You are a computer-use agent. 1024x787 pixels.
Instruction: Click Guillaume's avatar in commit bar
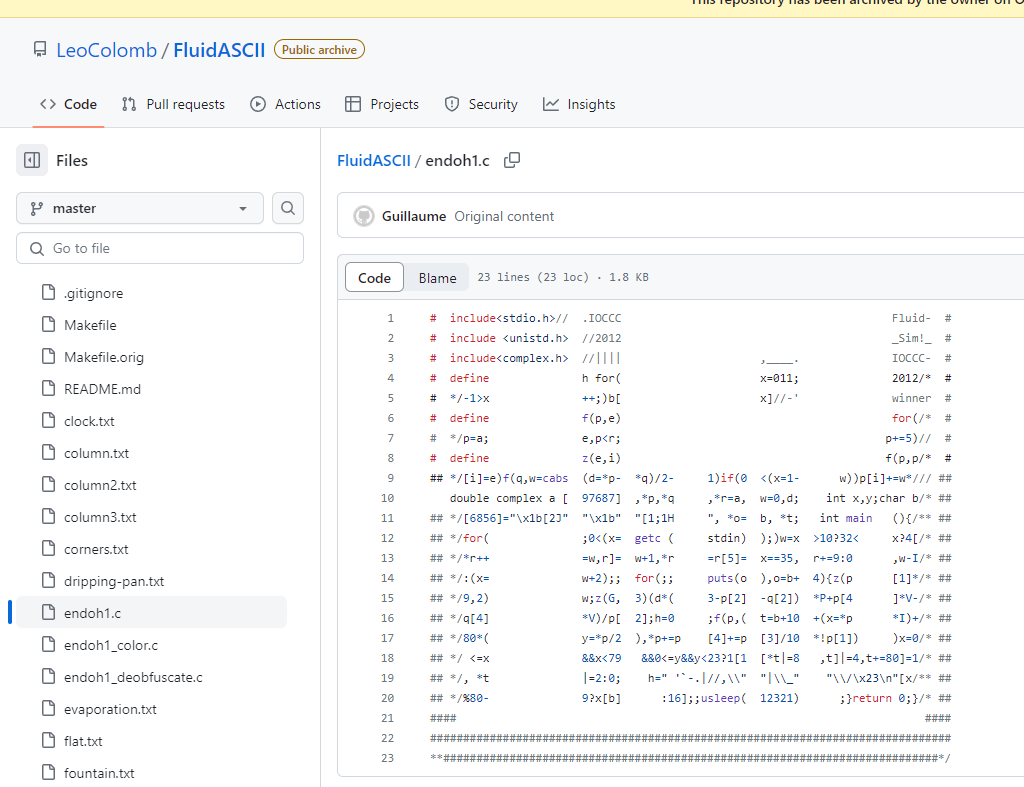(x=364, y=216)
